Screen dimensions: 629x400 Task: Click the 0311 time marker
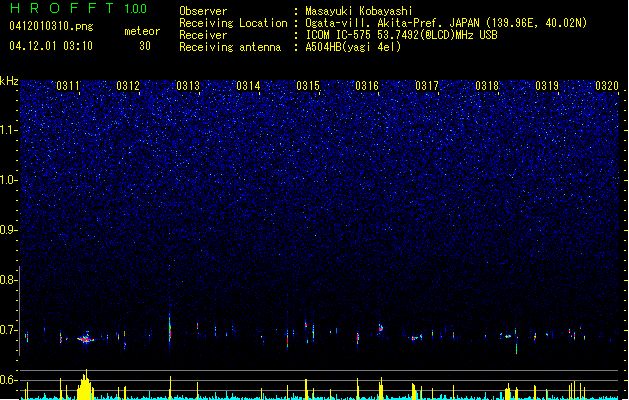(x=68, y=86)
